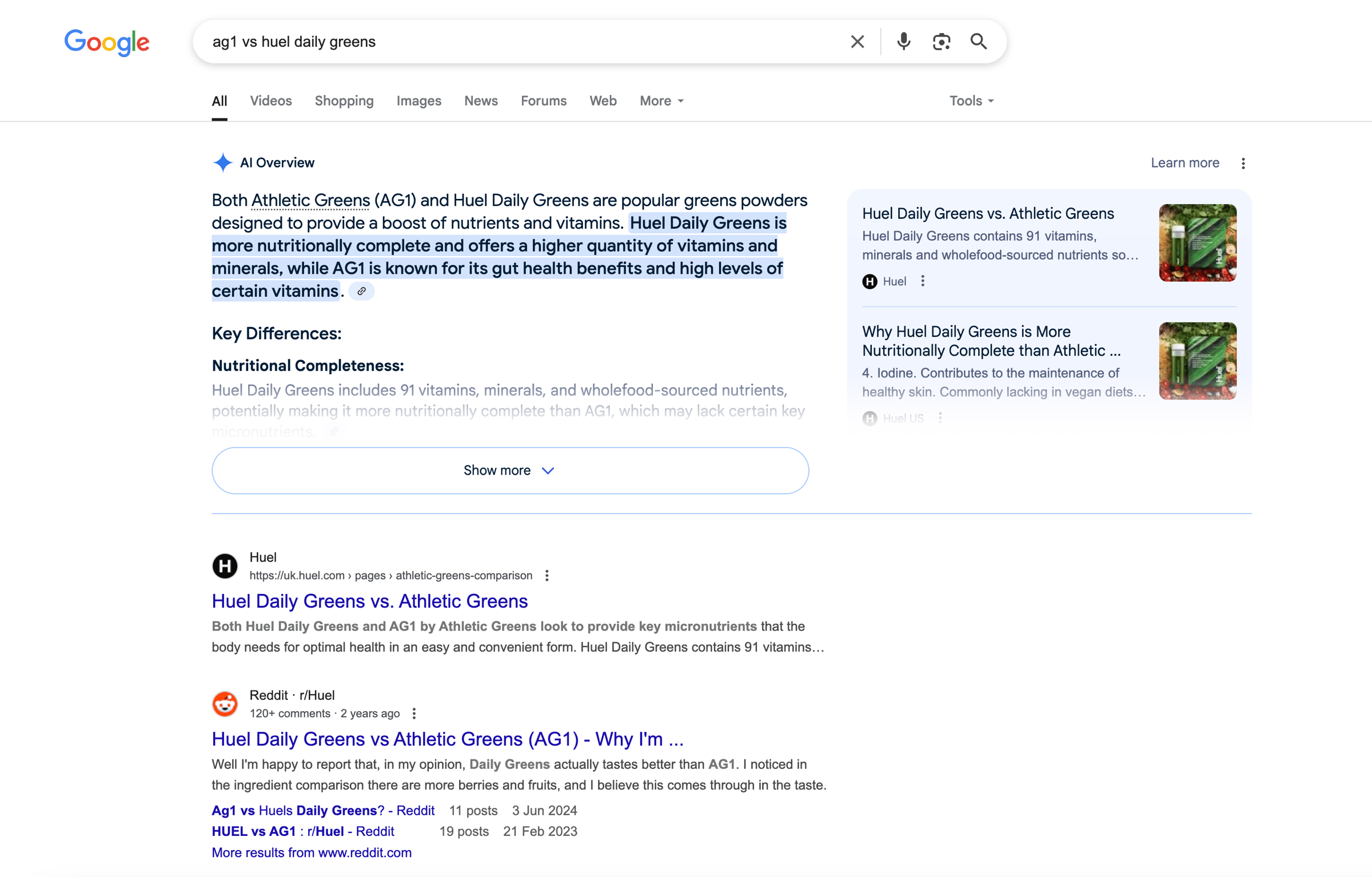The image size is (1372, 877).
Task: Switch to the Shopping tab
Action: [x=344, y=101]
